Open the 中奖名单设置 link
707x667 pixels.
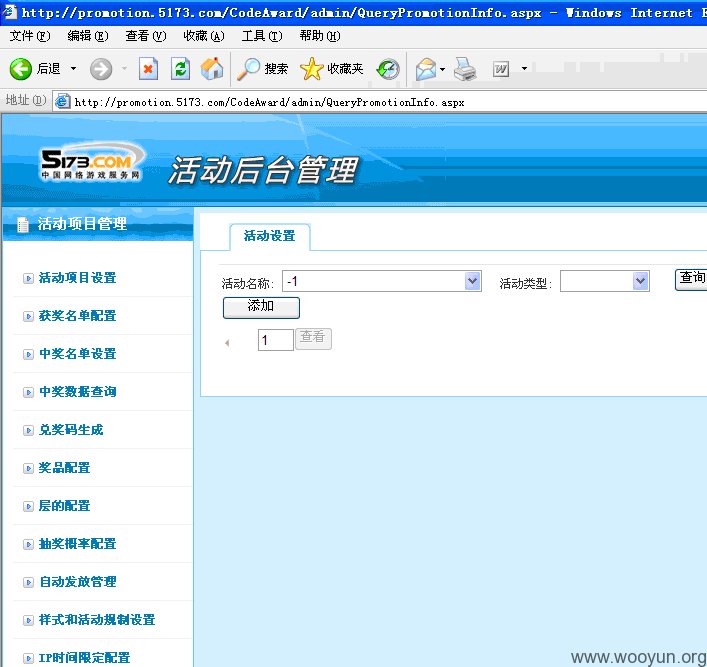point(78,354)
